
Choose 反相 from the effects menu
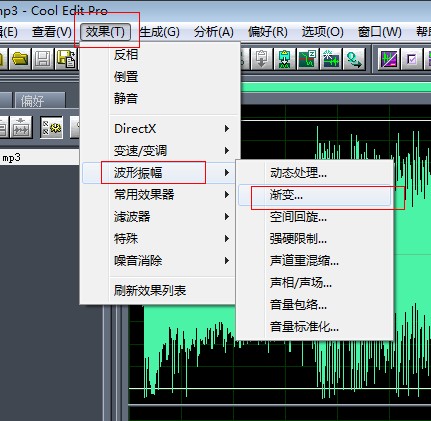point(159,55)
